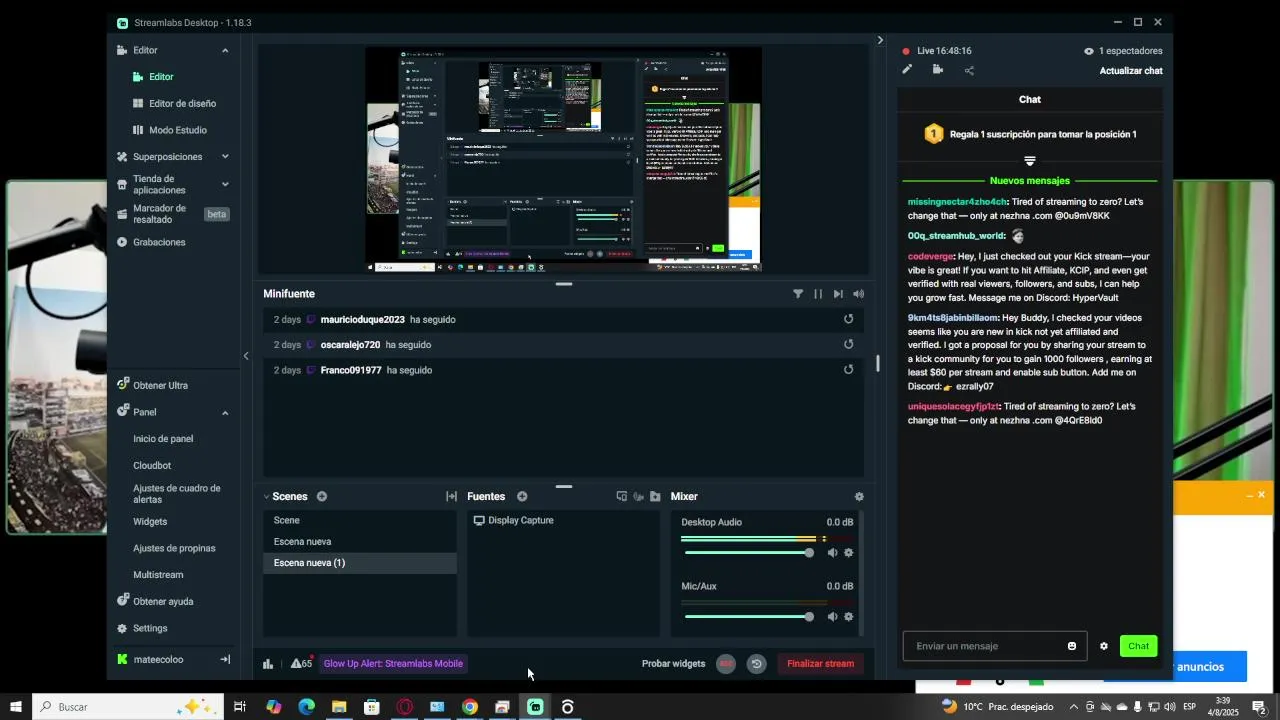Add a new scene with plus icon
Screen dimensions: 1280x720
pyautogui.click(x=322, y=497)
